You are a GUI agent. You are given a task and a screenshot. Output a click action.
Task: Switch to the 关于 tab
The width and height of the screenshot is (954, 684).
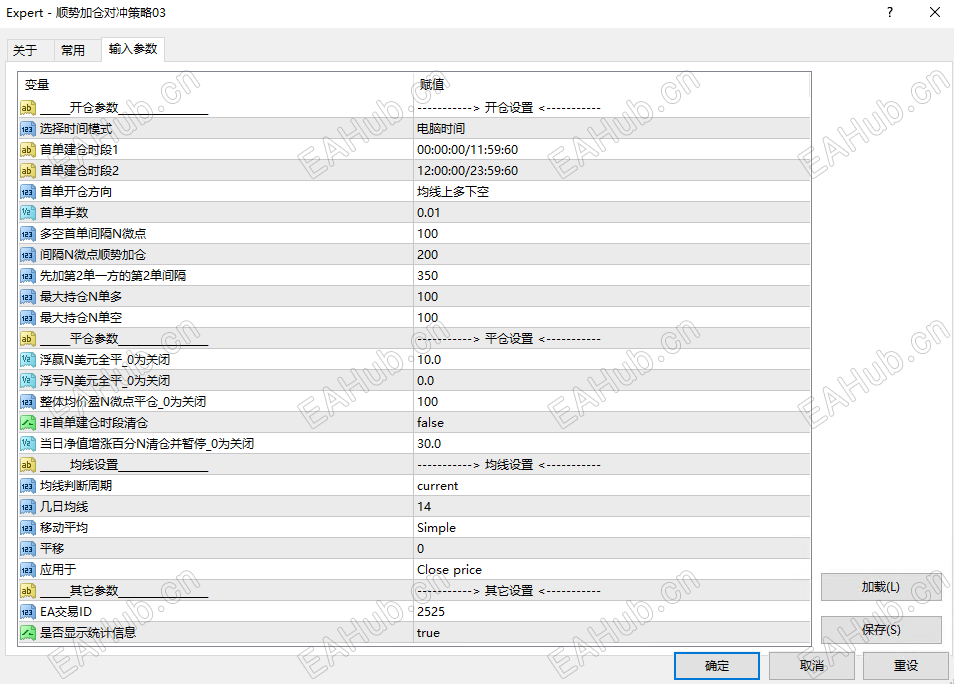tap(29, 48)
